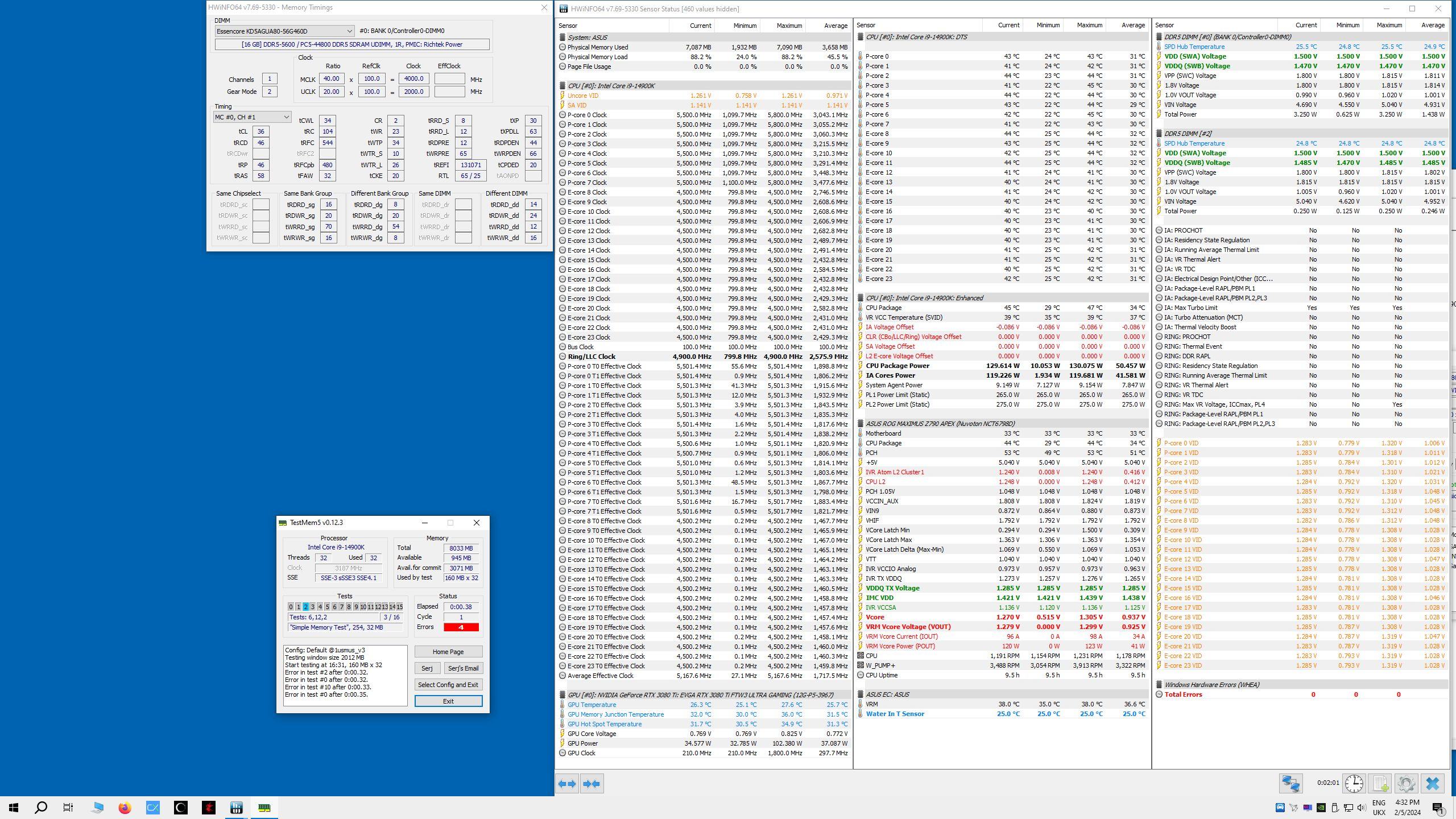Open sensor settings gear icon

1406,783
